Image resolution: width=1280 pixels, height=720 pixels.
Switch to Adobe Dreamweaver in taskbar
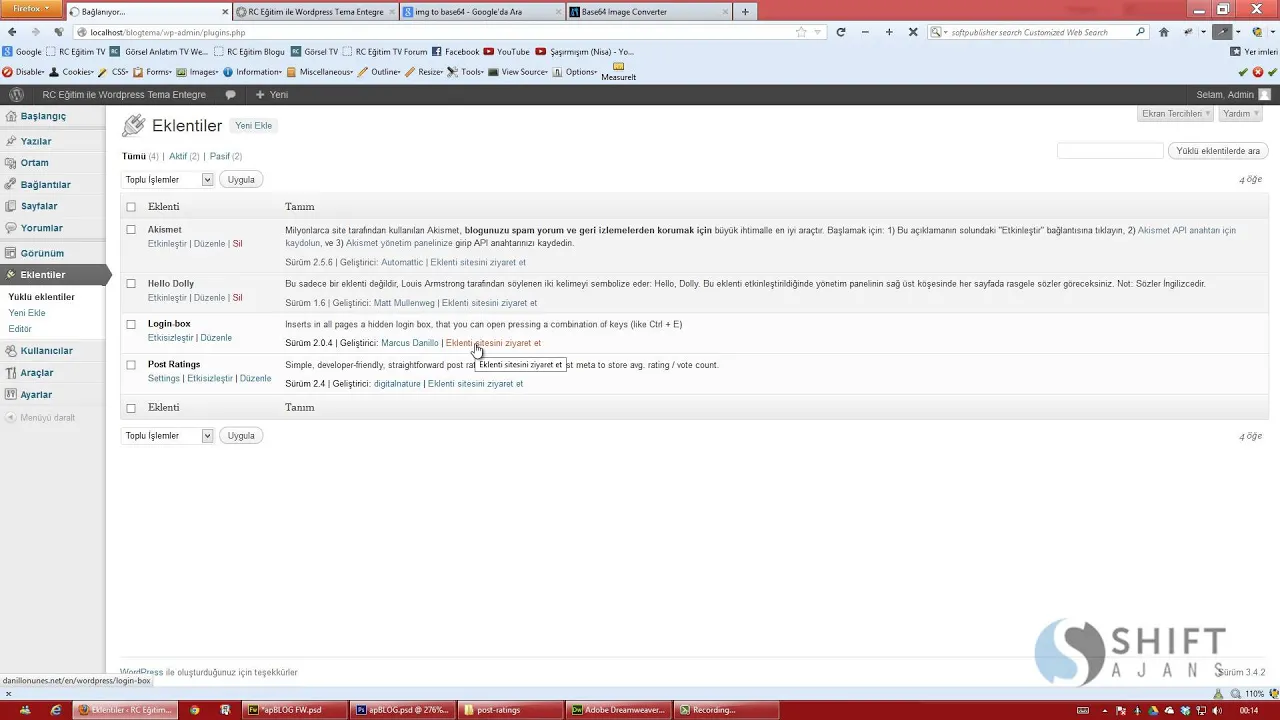[617, 710]
